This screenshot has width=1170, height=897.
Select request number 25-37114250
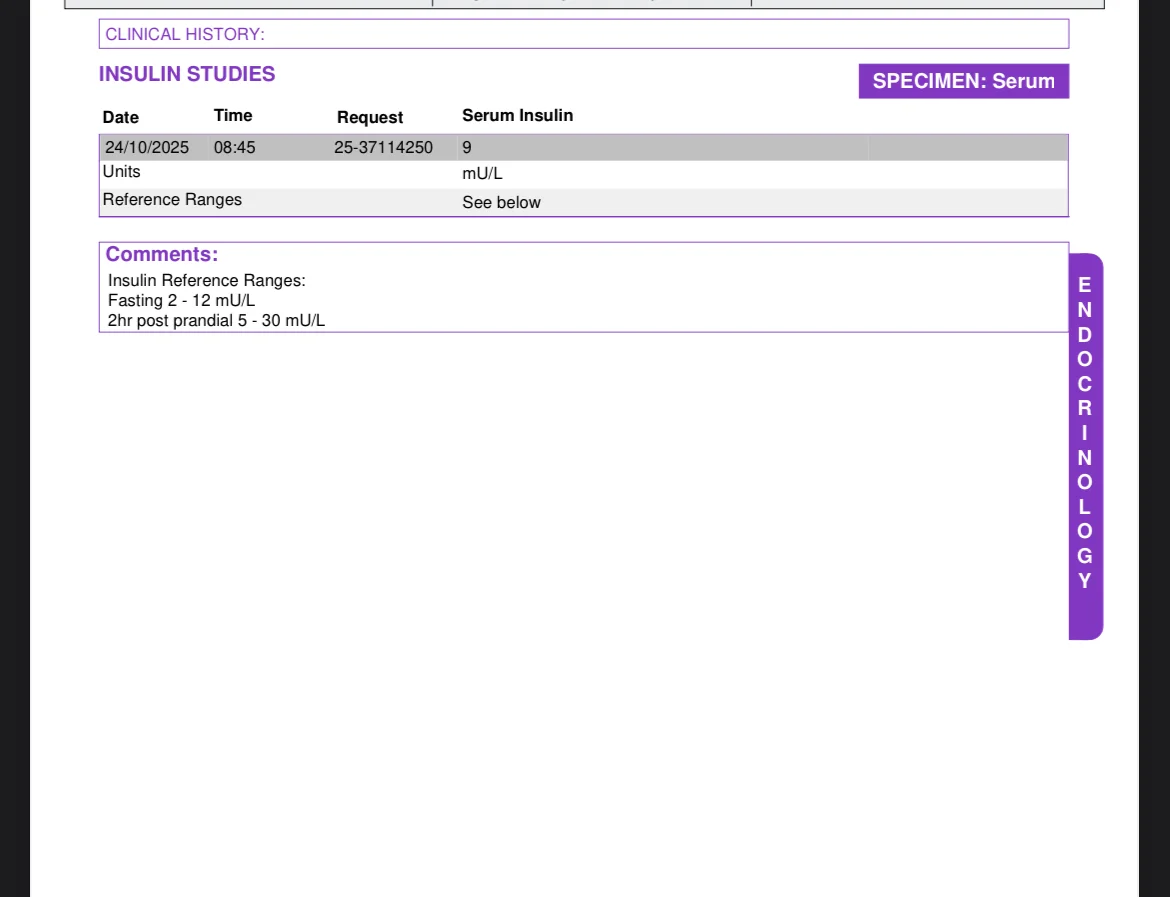coord(384,148)
